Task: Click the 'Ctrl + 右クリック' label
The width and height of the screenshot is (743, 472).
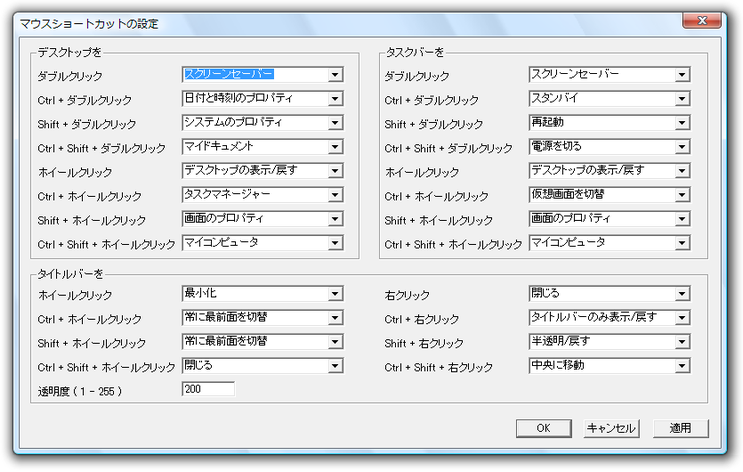Action: (x=422, y=319)
